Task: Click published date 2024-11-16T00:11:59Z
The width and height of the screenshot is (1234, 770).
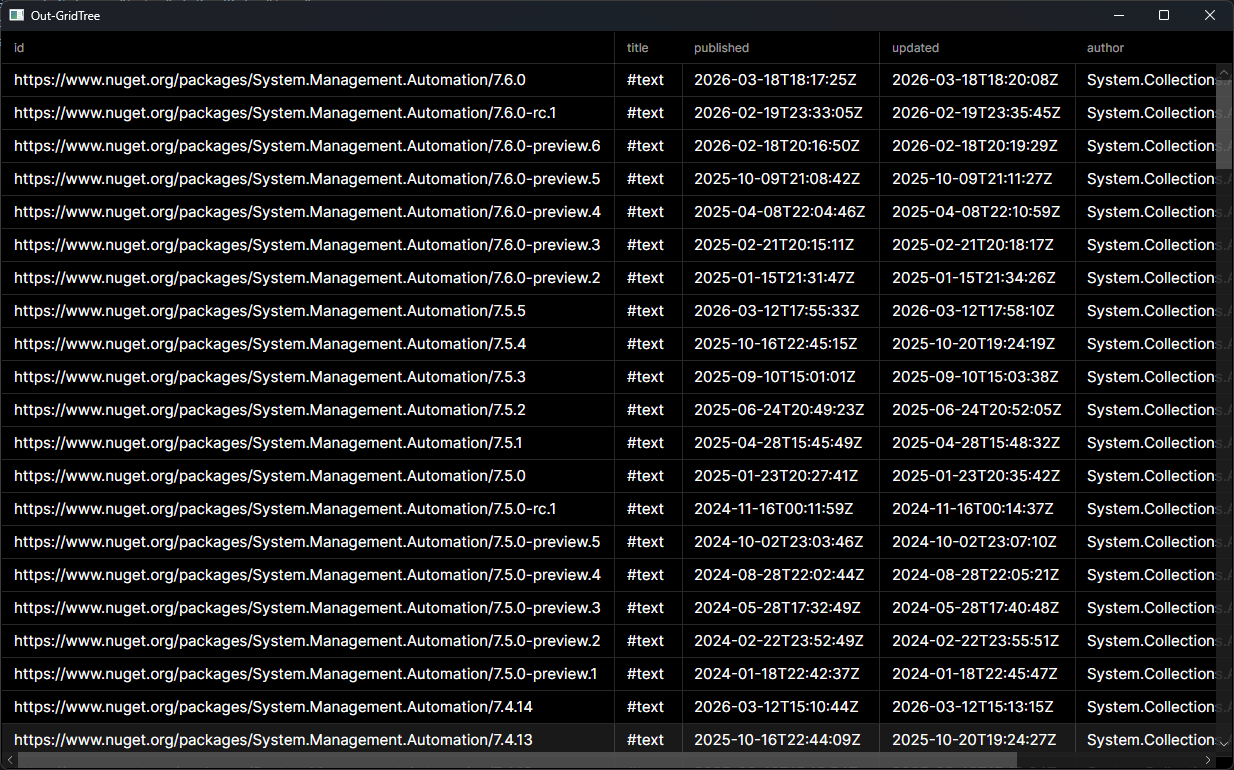Action: click(774, 509)
